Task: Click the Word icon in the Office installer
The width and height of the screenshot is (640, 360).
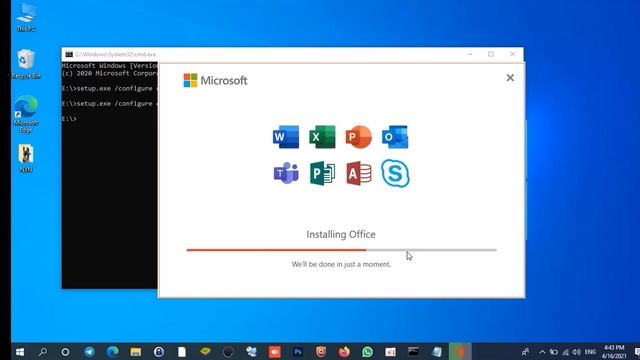Action: point(286,137)
